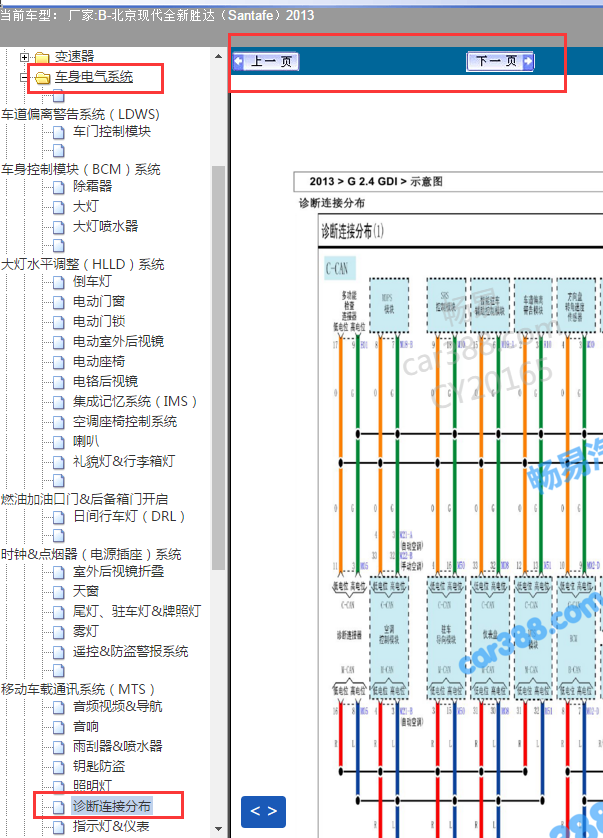This screenshot has width=603, height=838.
Task: Click the page icon beside 电动室外后视镜
Action: click(x=59, y=342)
